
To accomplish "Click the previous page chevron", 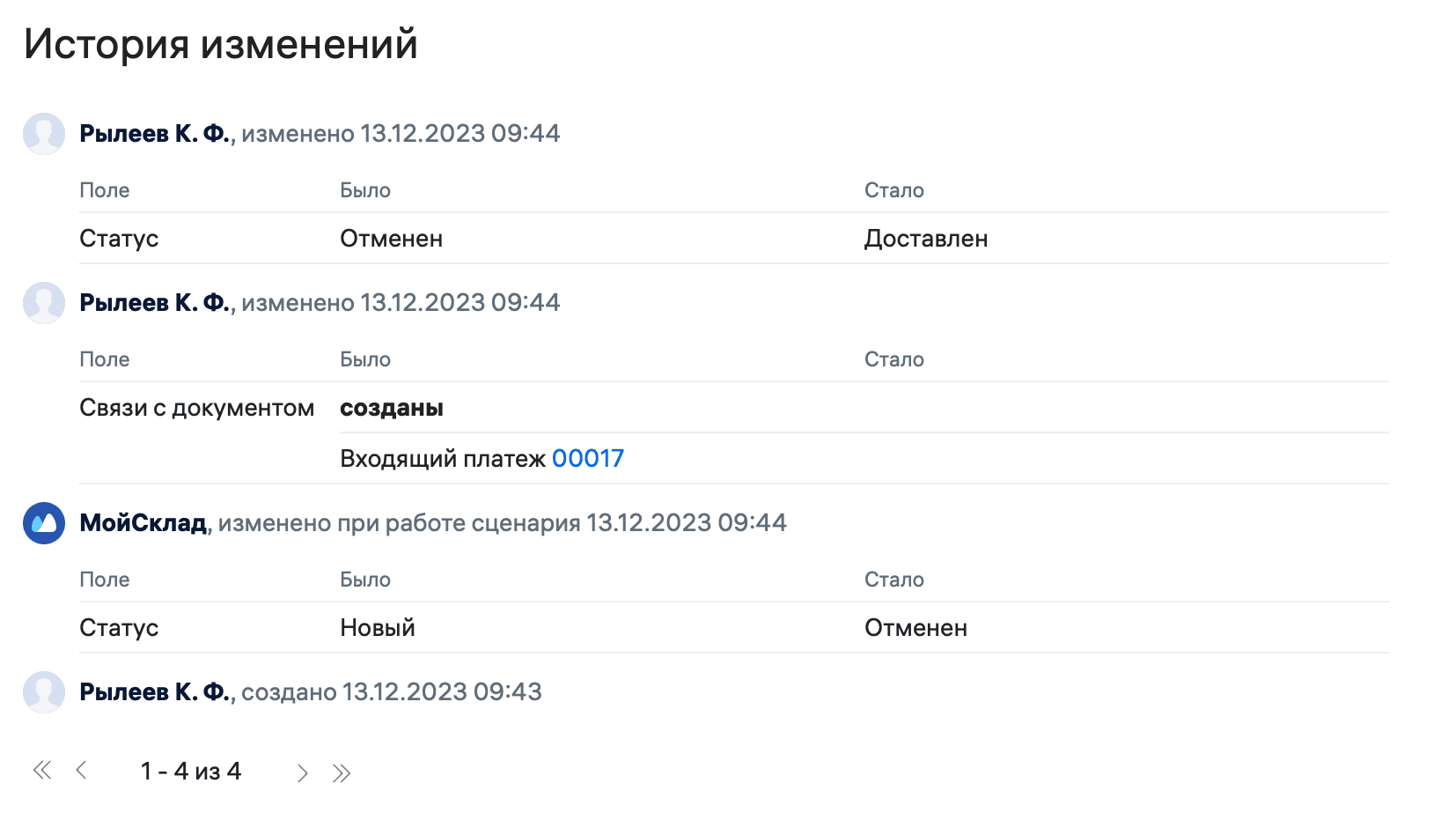I will coord(84,770).
